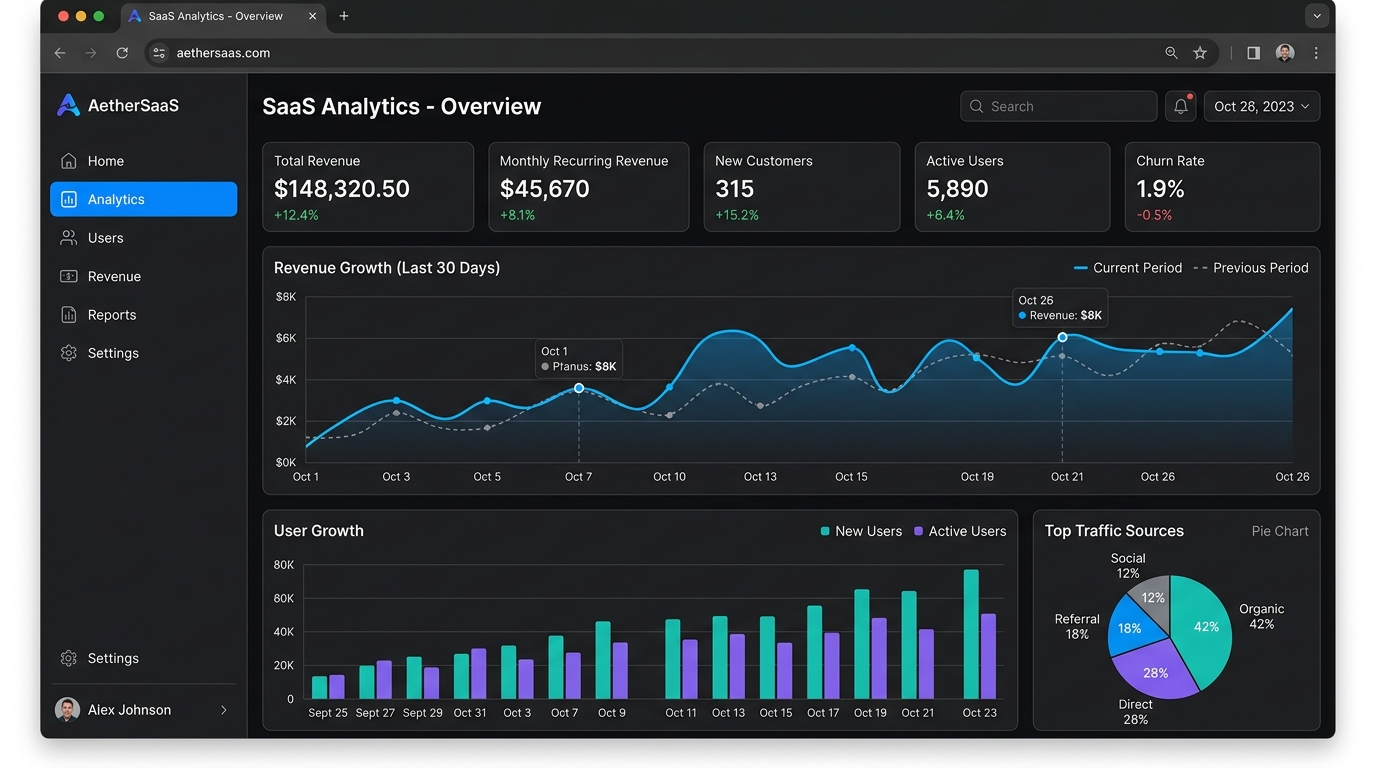Image resolution: width=1376 pixels, height=768 pixels.
Task: Click the purple Direct 28% pie slice
Action: (x=1155, y=671)
